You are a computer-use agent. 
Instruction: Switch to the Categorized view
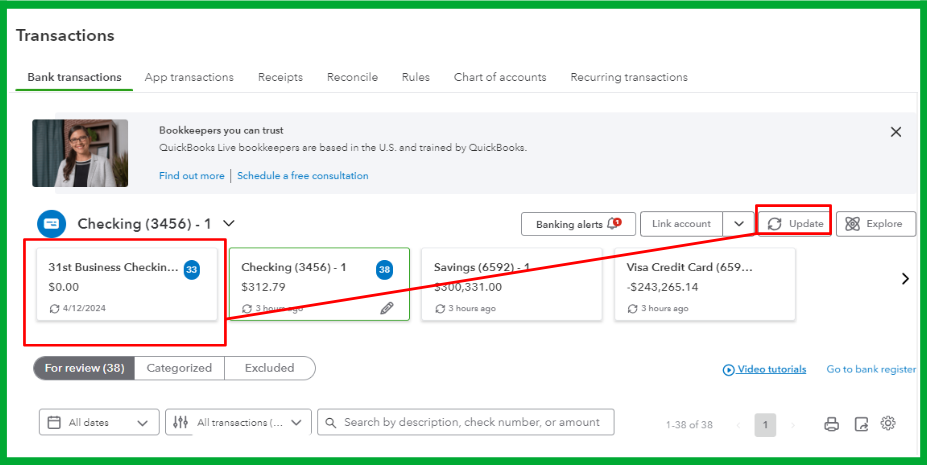[179, 368]
